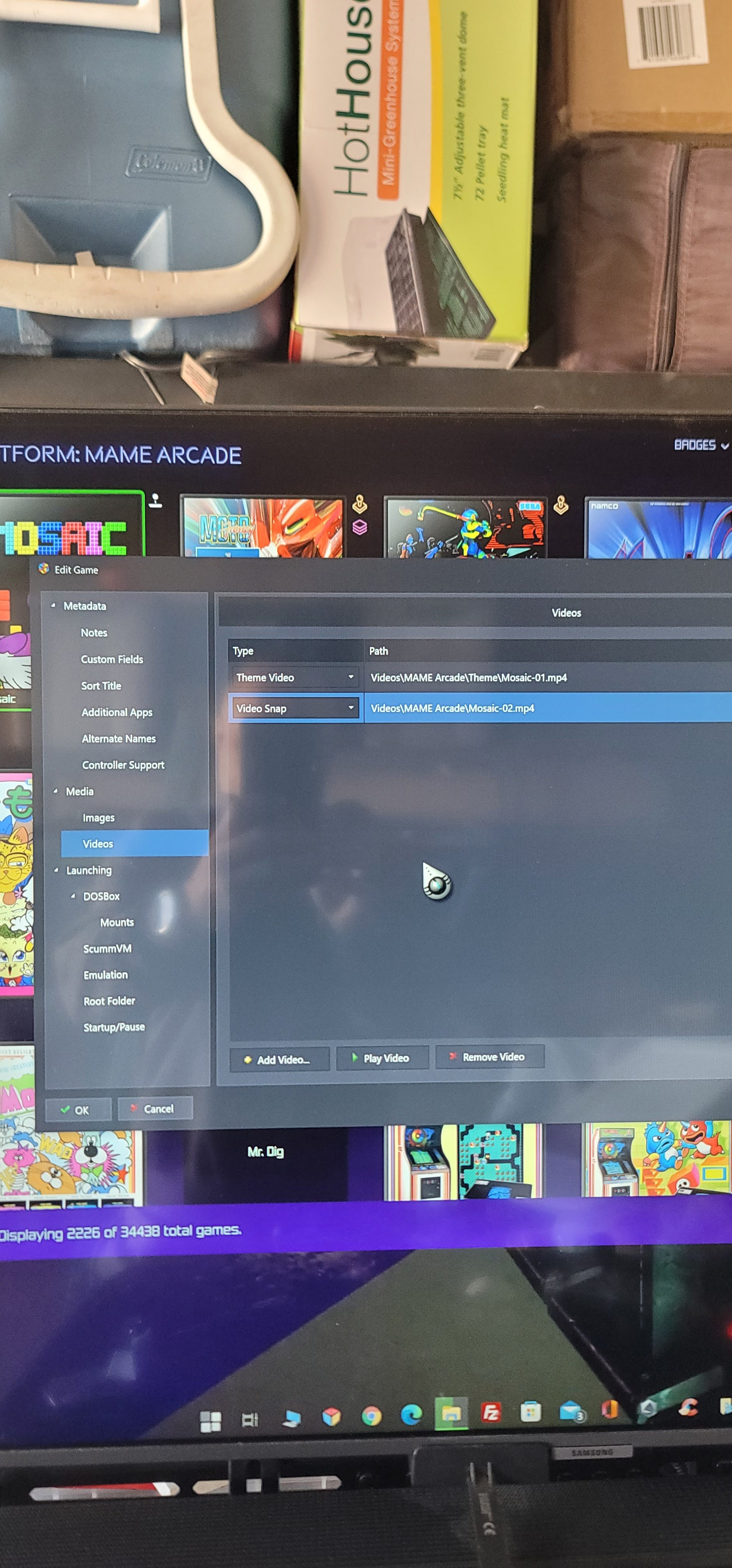Open File Explorer from the taskbar
The width and height of the screenshot is (732, 1568).
click(451, 1413)
